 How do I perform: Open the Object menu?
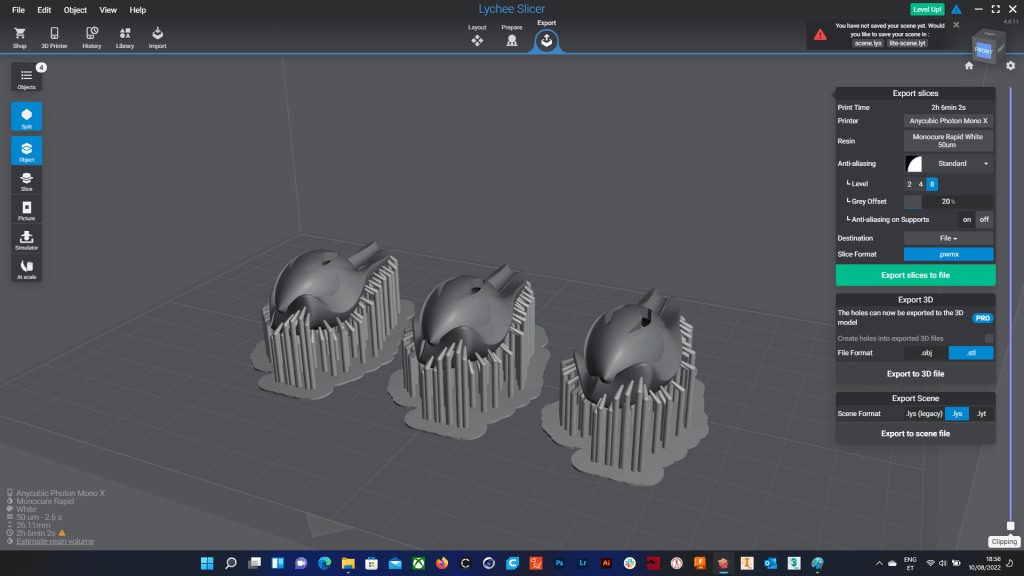pos(75,10)
